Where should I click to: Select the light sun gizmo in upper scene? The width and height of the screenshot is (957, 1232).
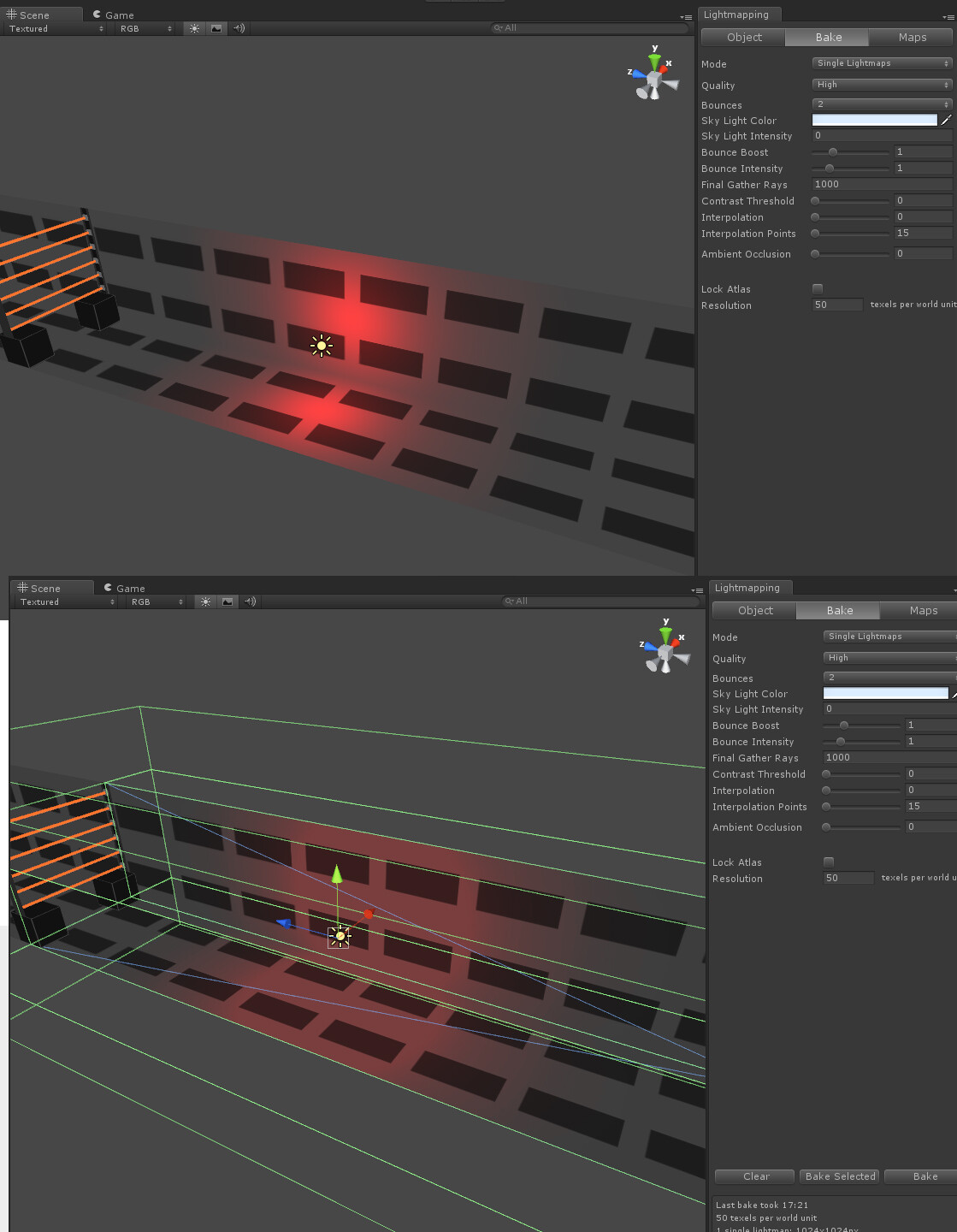click(322, 346)
